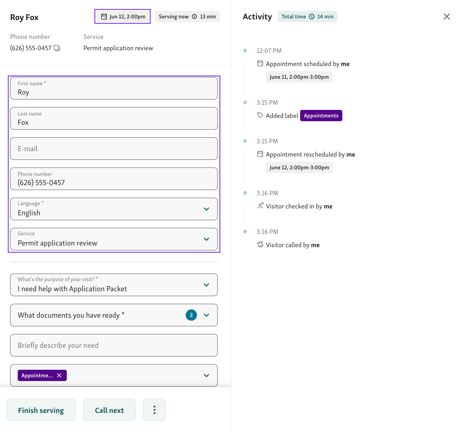Expand the purpose of your visit dropdown
Screen dimensions: 461x432
tap(206, 285)
